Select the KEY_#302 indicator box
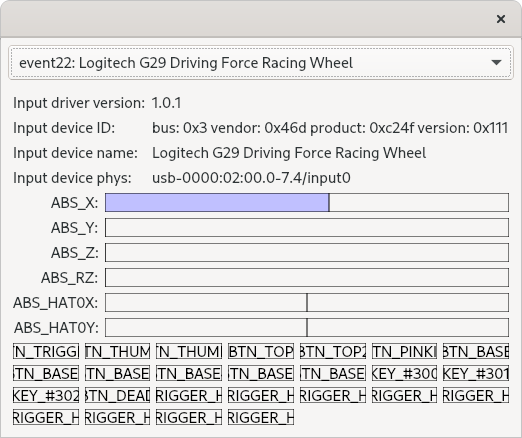 (46, 395)
